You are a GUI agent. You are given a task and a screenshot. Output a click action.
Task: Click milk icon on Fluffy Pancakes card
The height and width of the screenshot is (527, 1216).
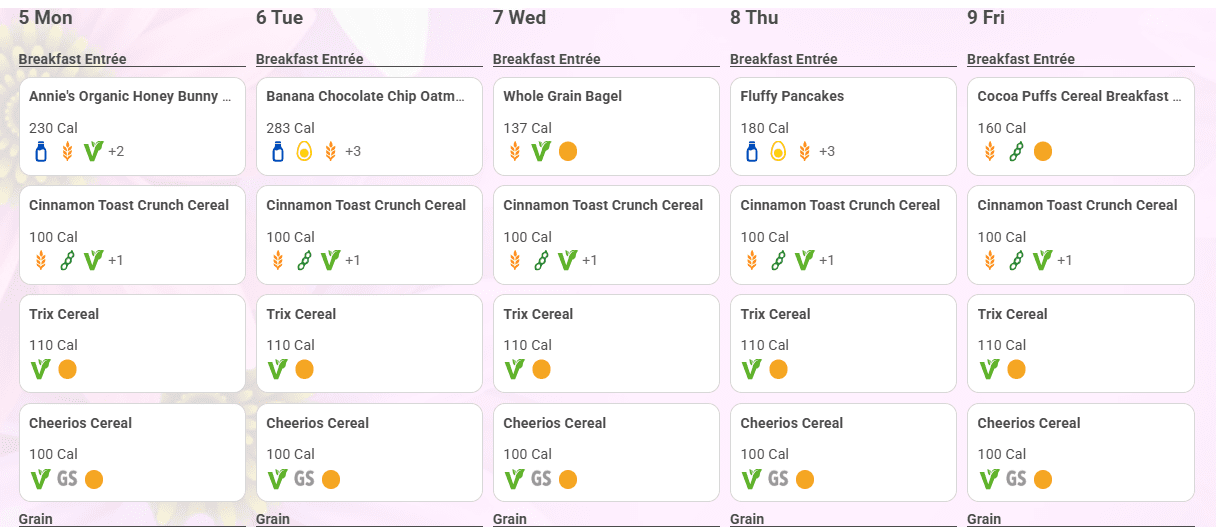click(x=751, y=151)
